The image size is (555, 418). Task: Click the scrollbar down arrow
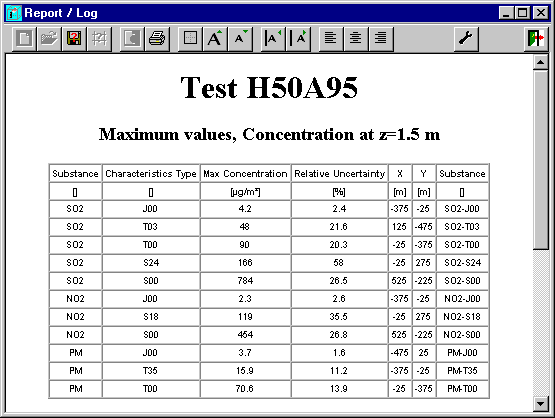pos(540,404)
